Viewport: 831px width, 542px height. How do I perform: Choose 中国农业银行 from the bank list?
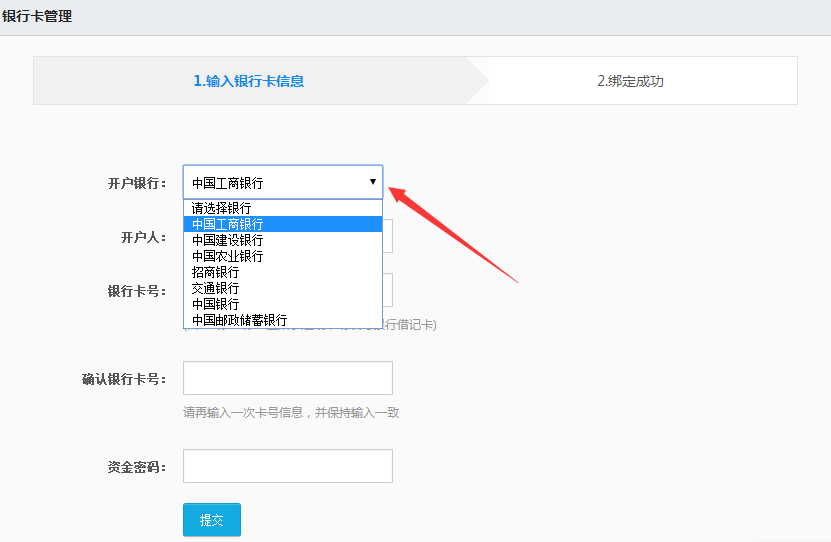(x=282, y=256)
